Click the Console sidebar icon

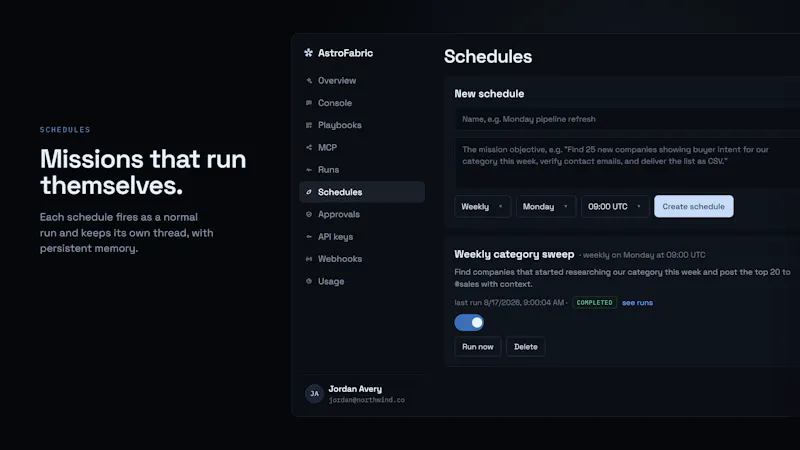pos(309,103)
